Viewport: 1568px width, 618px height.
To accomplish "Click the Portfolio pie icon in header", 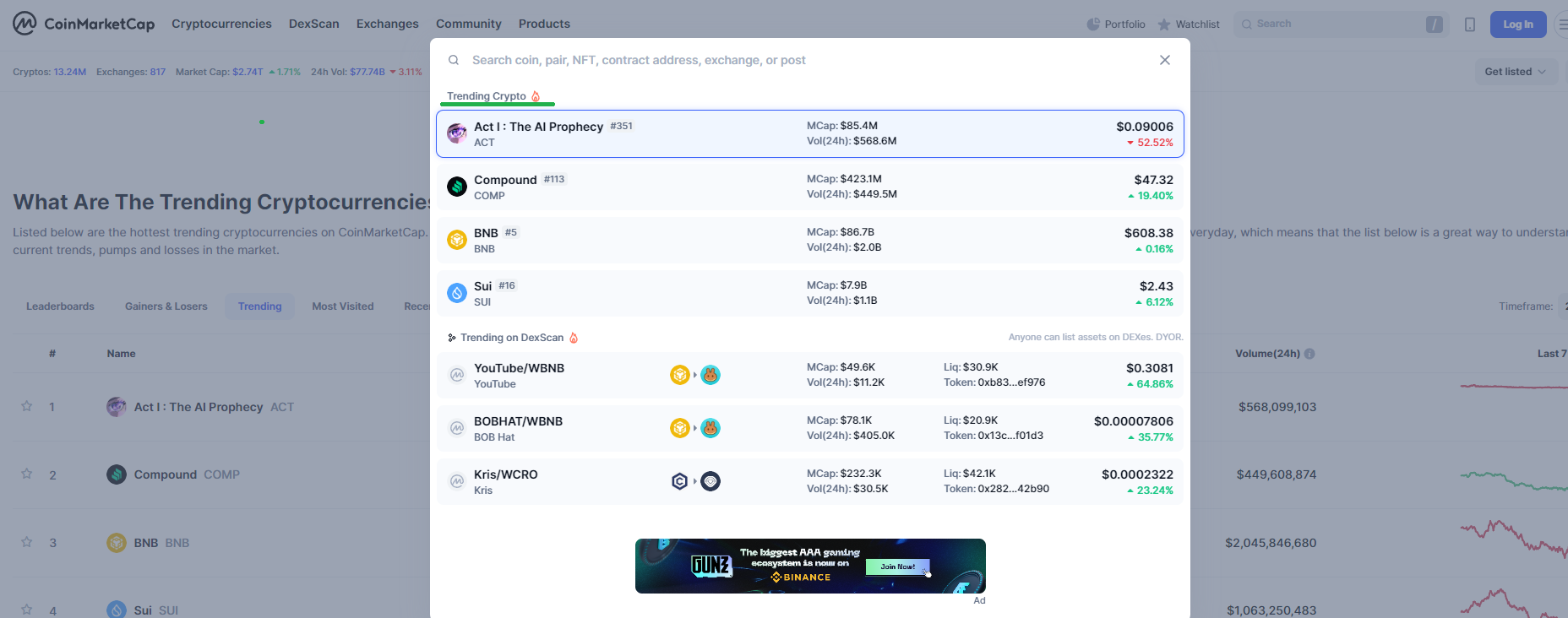I will tap(1093, 24).
